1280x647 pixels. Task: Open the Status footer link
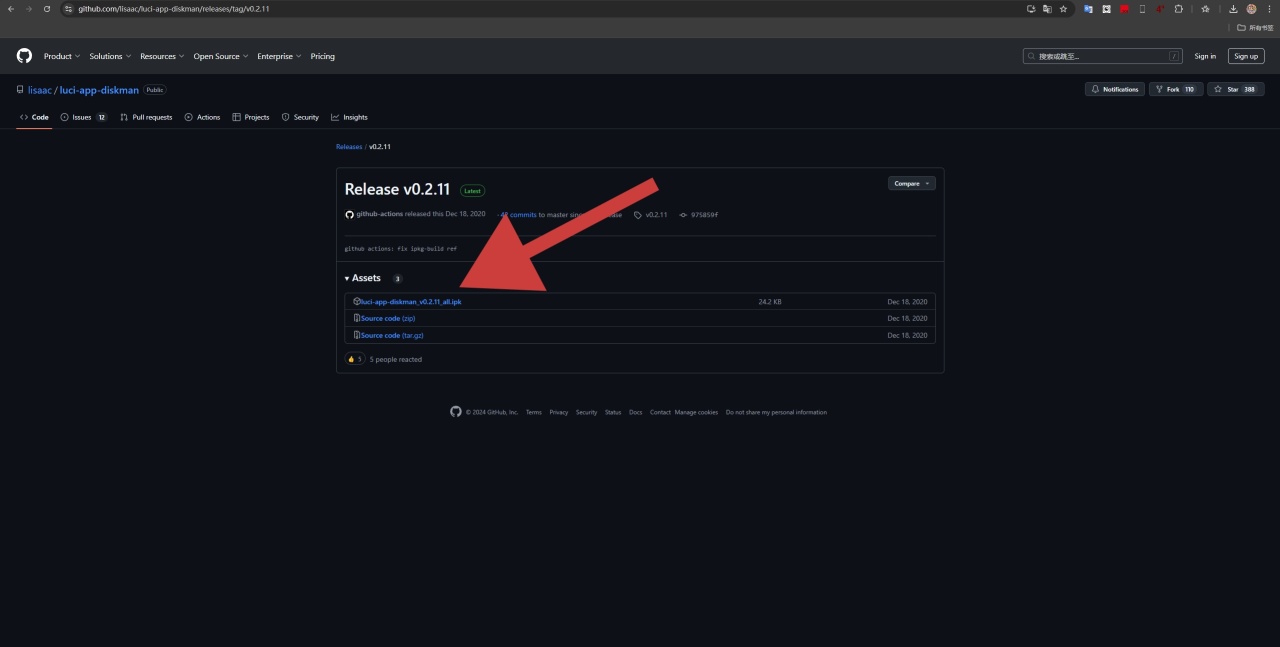613,412
